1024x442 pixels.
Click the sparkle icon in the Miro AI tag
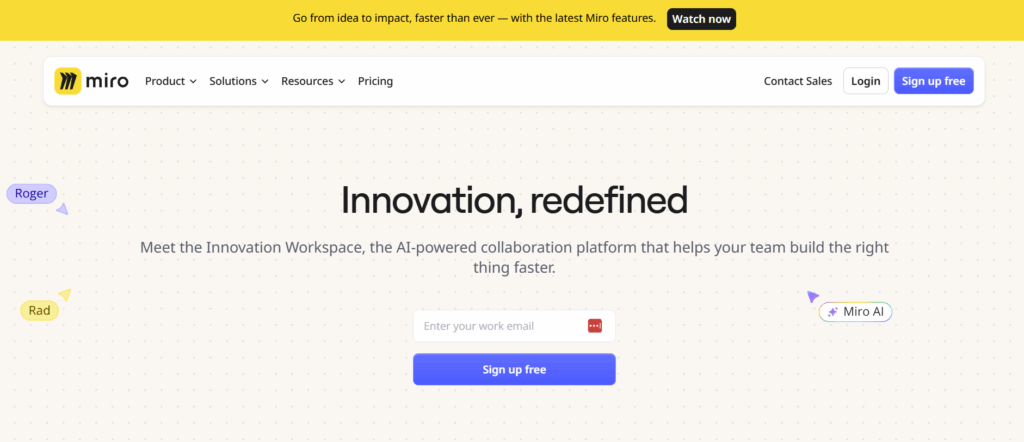[x=832, y=312]
